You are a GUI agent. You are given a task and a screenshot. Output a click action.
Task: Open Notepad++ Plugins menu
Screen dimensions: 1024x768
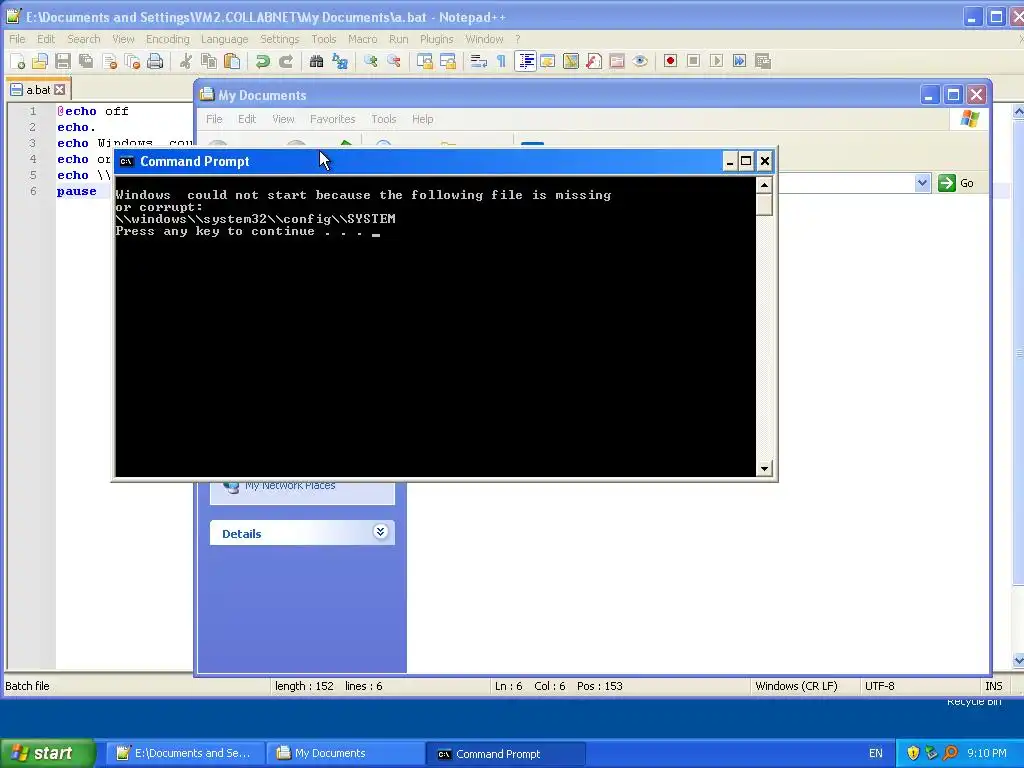[436, 39]
